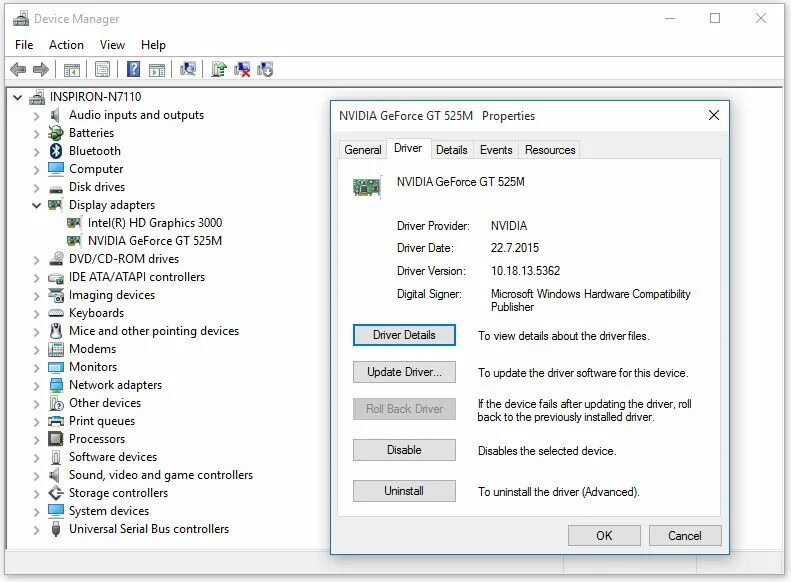Select the Driver tab
Viewport: 791px width, 582px height.
pos(408,148)
